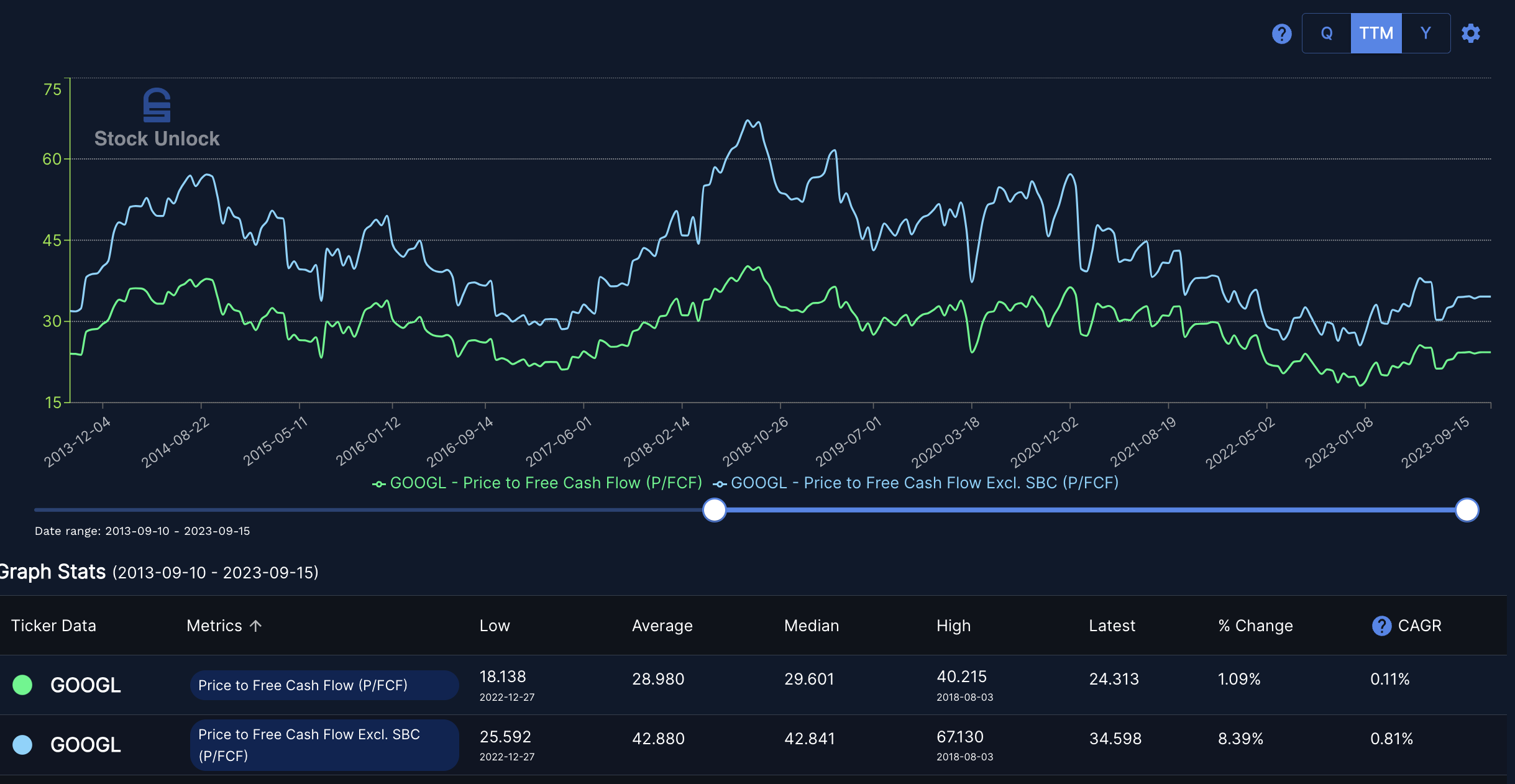Click the Low column header
Viewport: 1515px width, 784px height.
click(x=495, y=626)
